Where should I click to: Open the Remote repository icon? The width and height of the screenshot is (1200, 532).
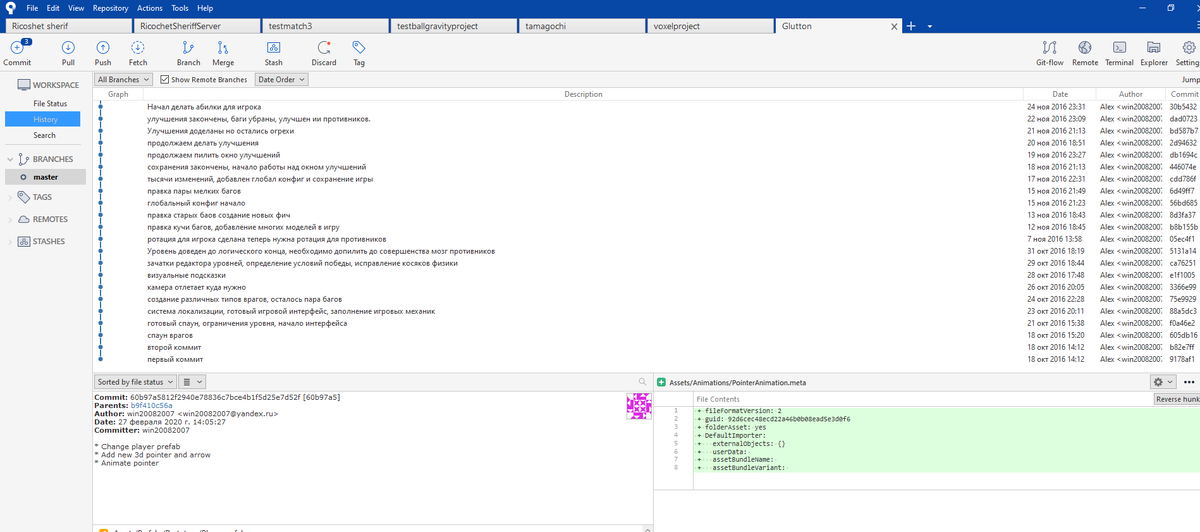tap(1084, 47)
